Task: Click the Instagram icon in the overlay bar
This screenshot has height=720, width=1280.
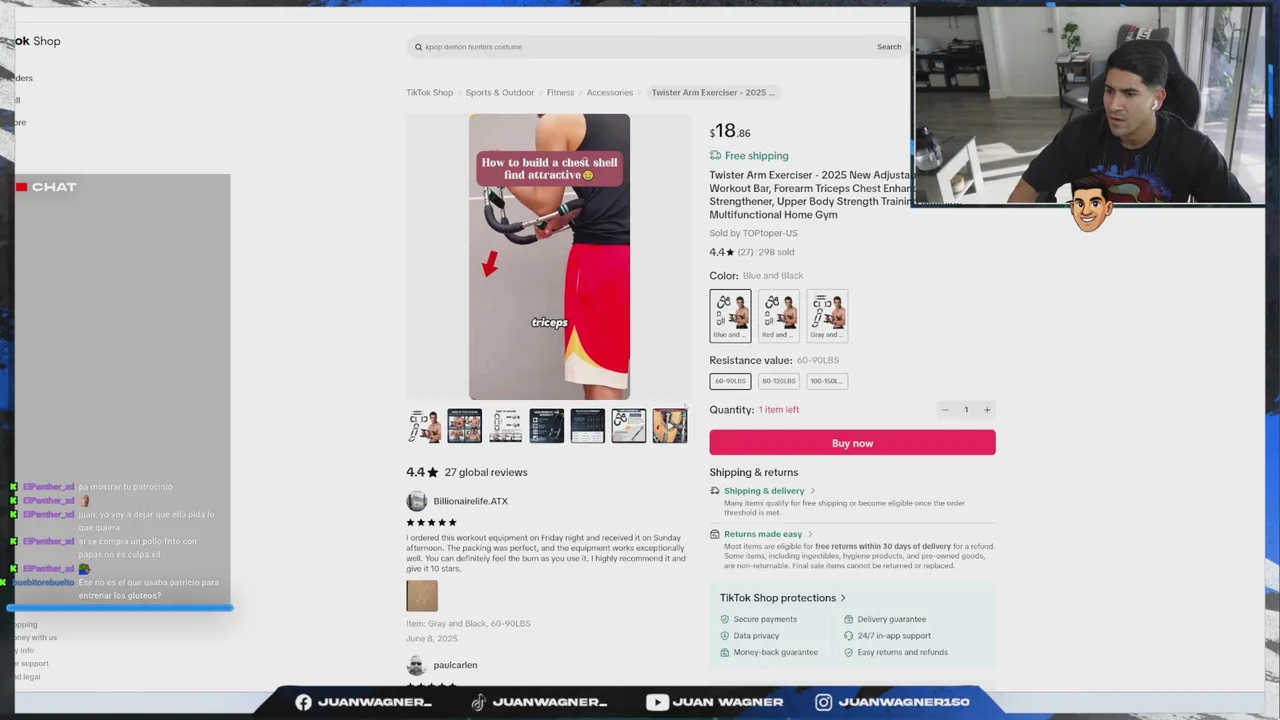Action: point(823,702)
